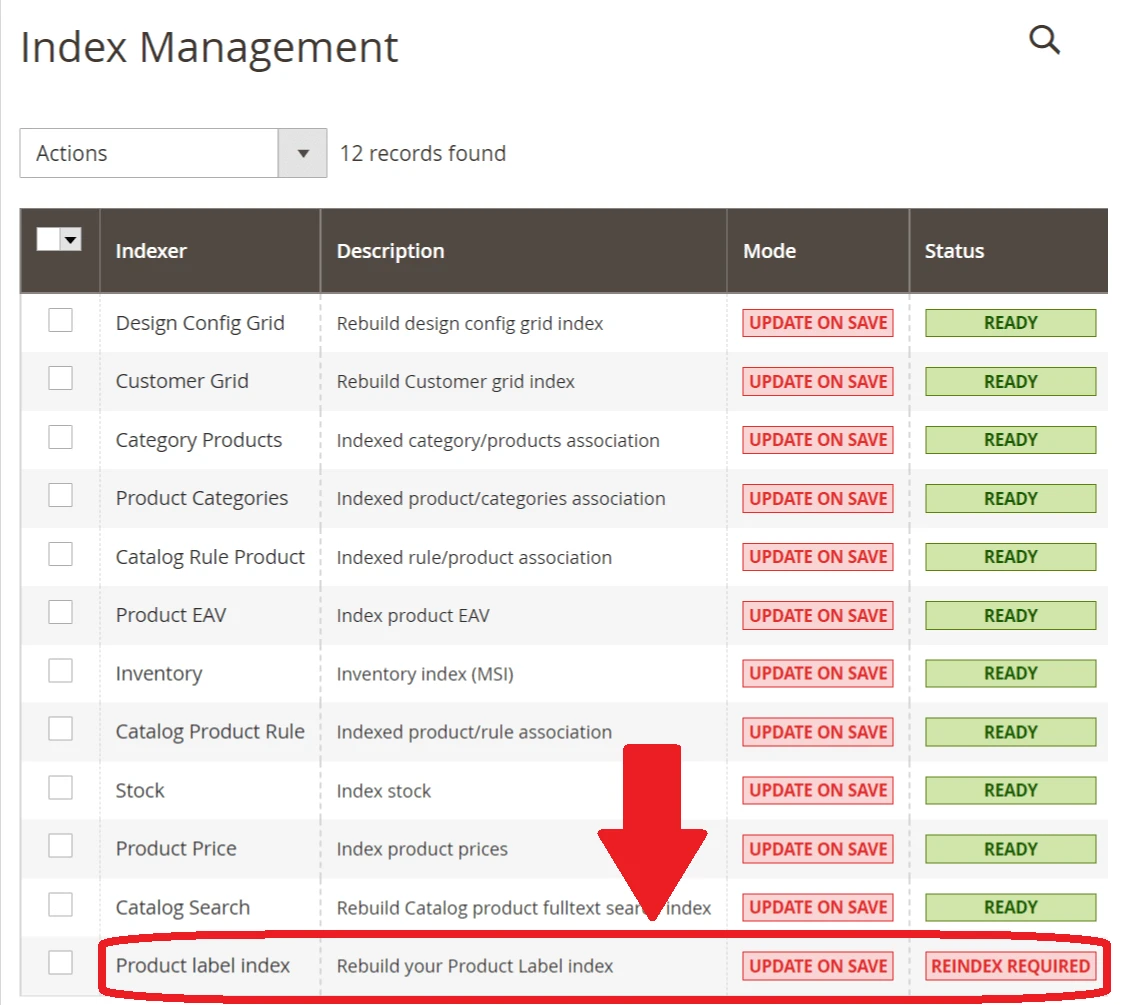Click Update on Save badge for Product EAV
Screen dimensions: 1129x1005
click(817, 615)
